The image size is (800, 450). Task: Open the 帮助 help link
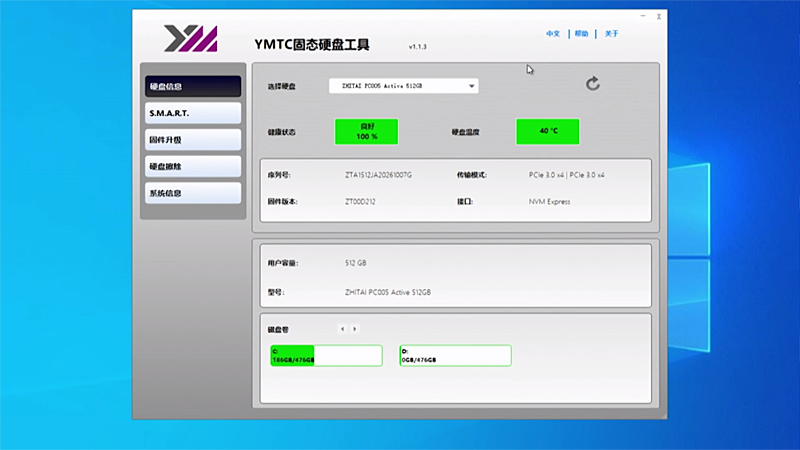[x=582, y=34]
